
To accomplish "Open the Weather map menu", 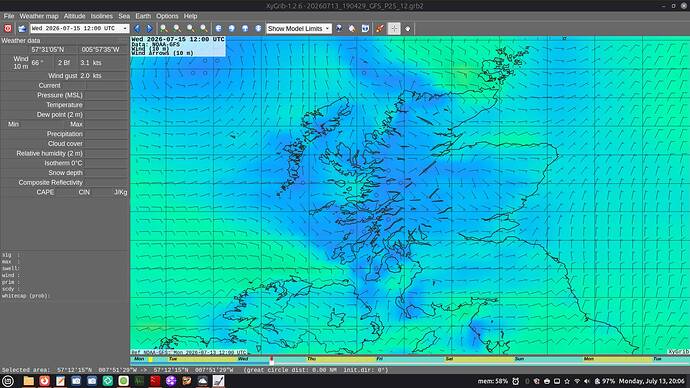I will 39,16.
